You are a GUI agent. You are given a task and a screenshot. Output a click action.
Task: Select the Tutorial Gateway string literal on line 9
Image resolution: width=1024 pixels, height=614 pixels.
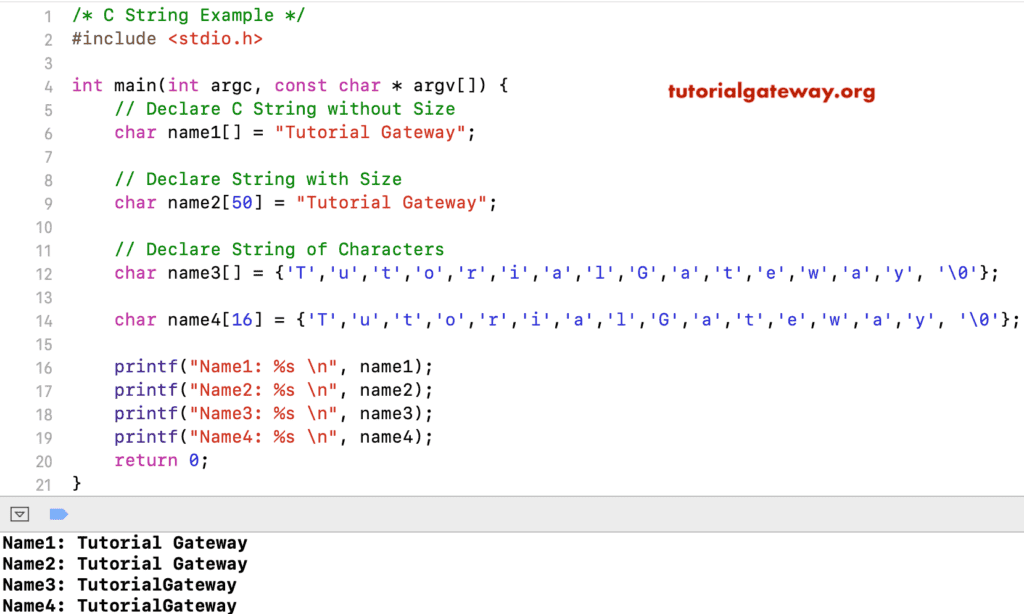point(395,202)
